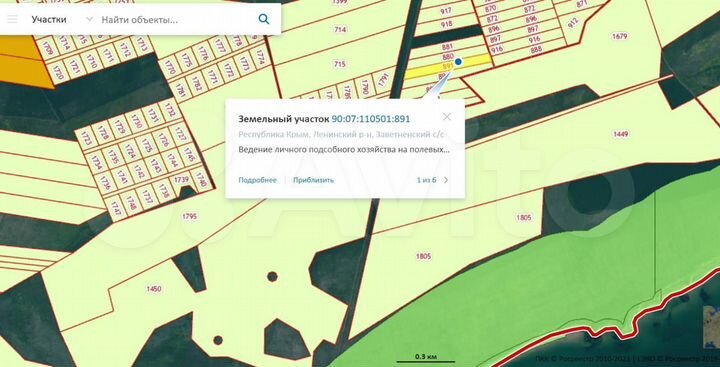Show next result after '1 из 6'
The width and height of the screenshot is (720, 367).
(446, 180)
